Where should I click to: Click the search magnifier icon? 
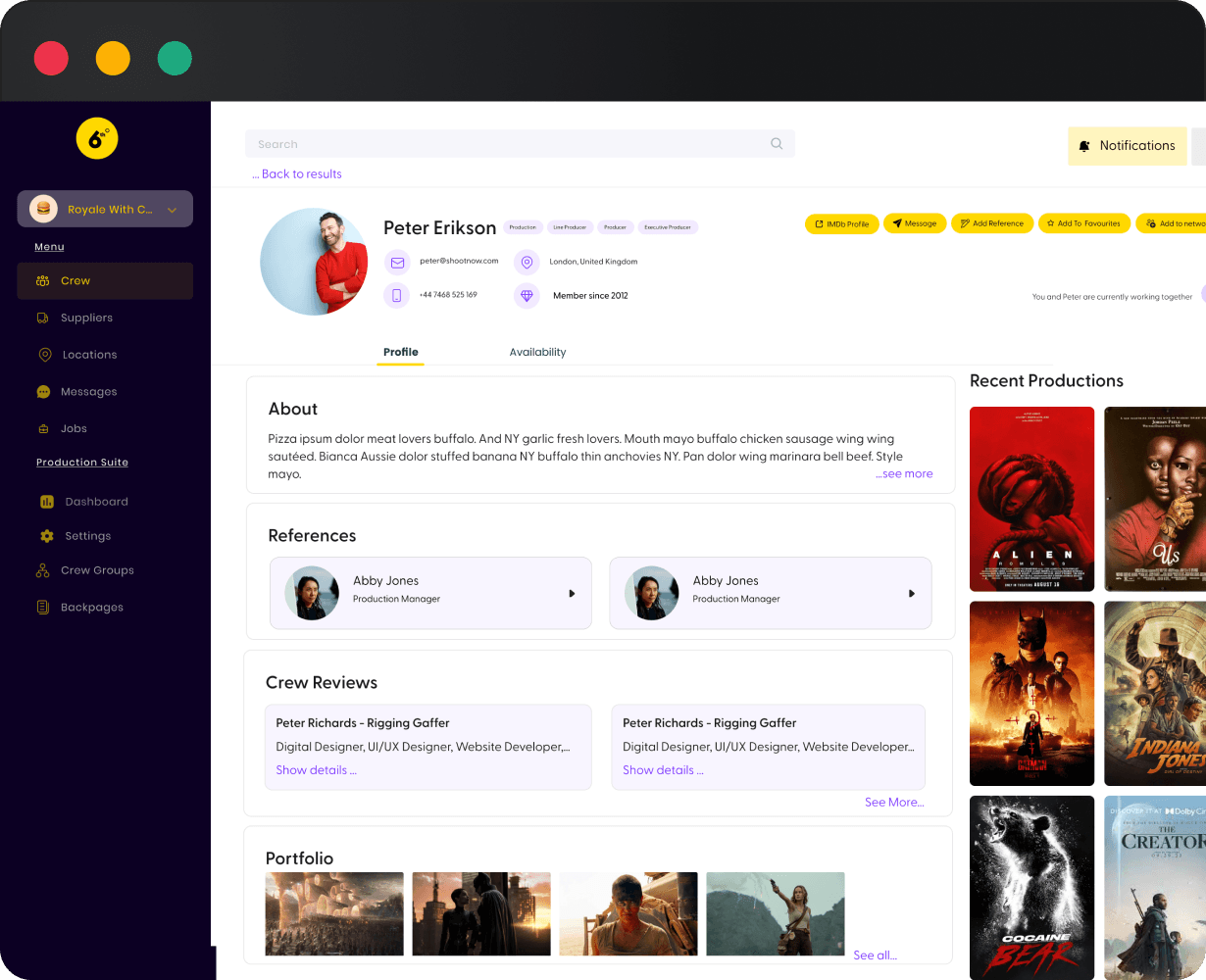tap(777, 144)
